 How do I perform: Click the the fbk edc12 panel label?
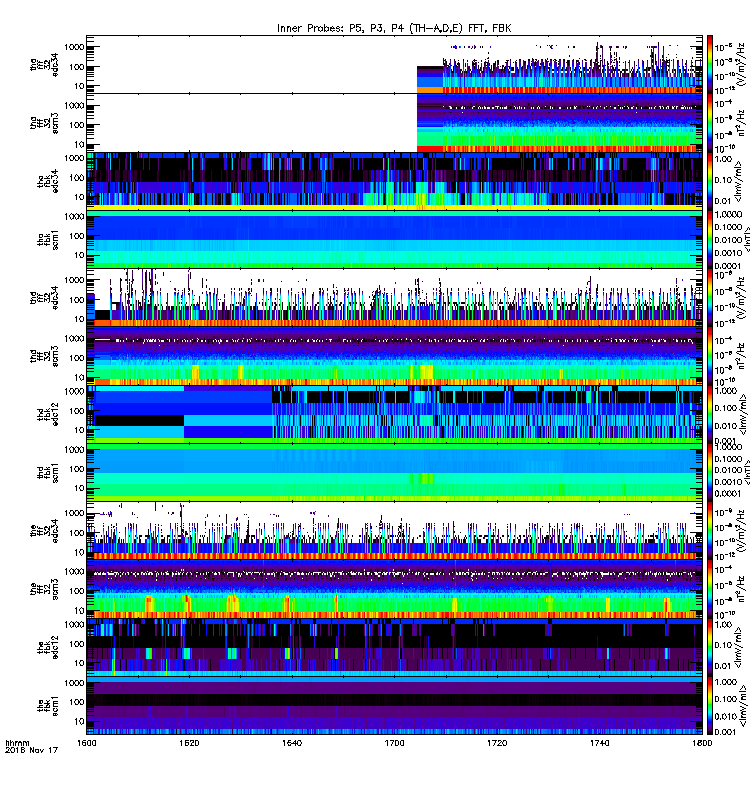48,647
